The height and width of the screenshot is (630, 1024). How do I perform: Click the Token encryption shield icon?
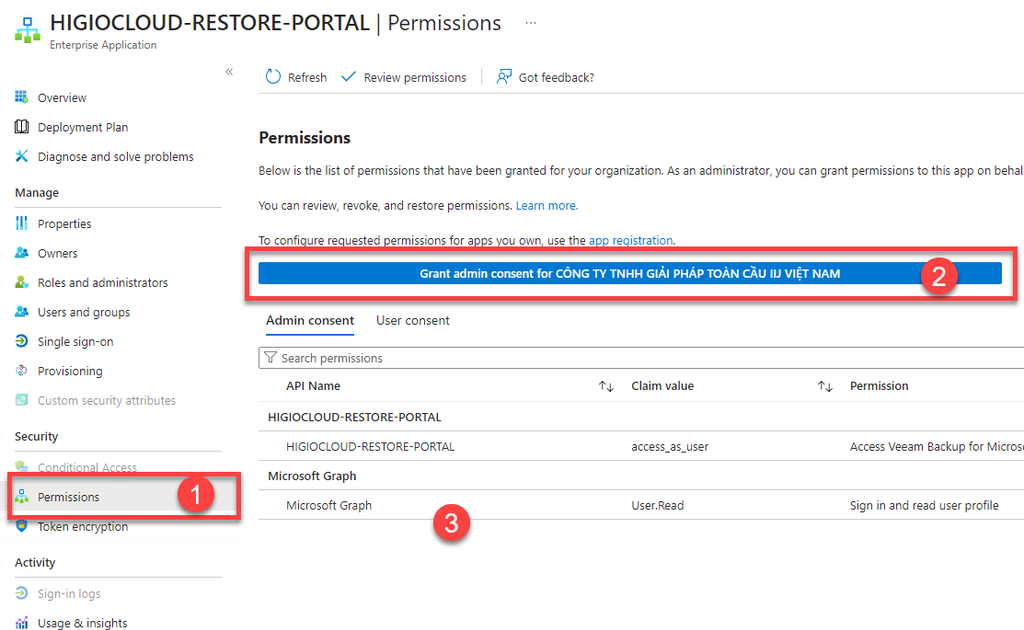coord(22,527)
